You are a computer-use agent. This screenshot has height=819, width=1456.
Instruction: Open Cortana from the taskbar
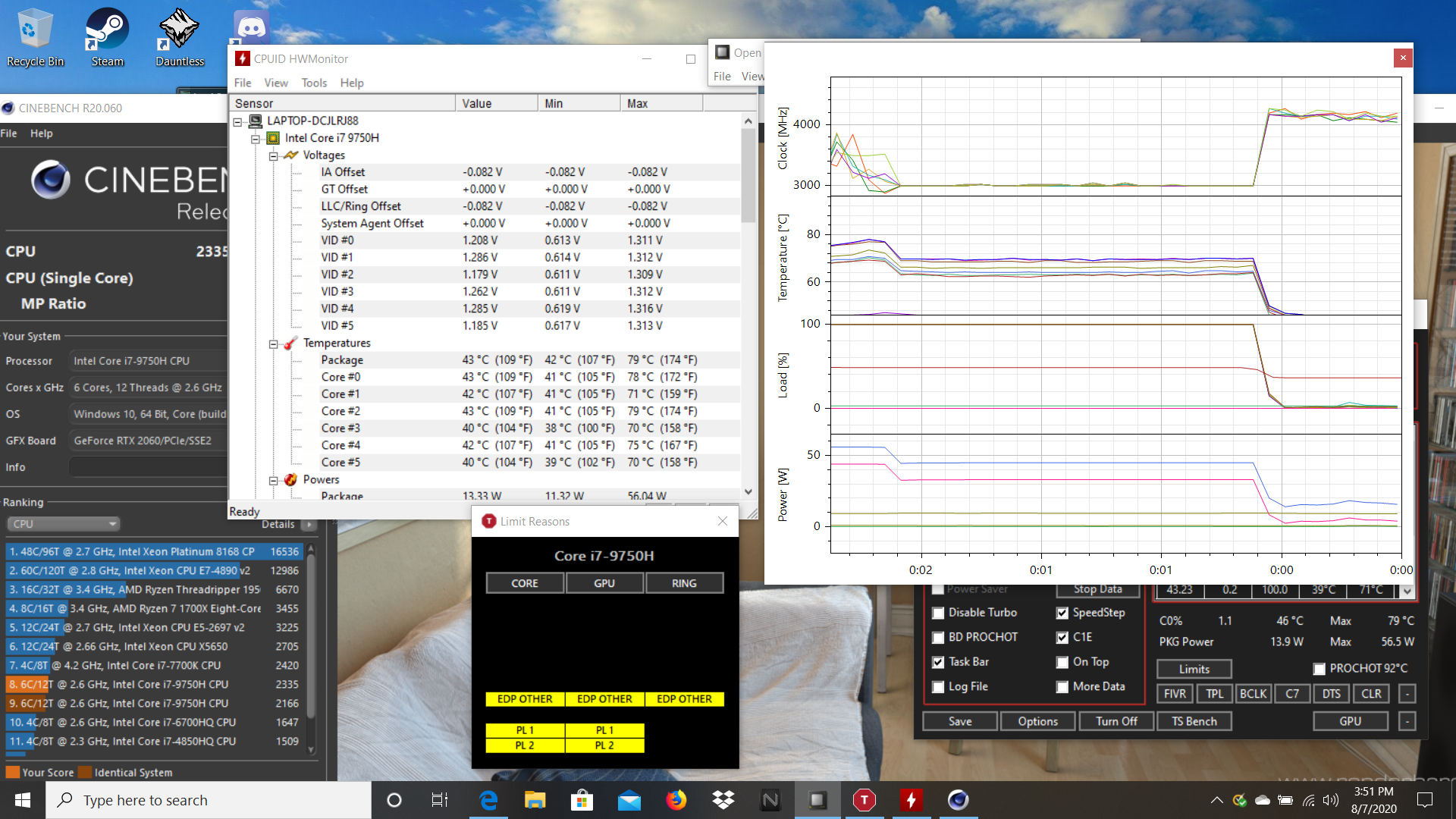394,800
